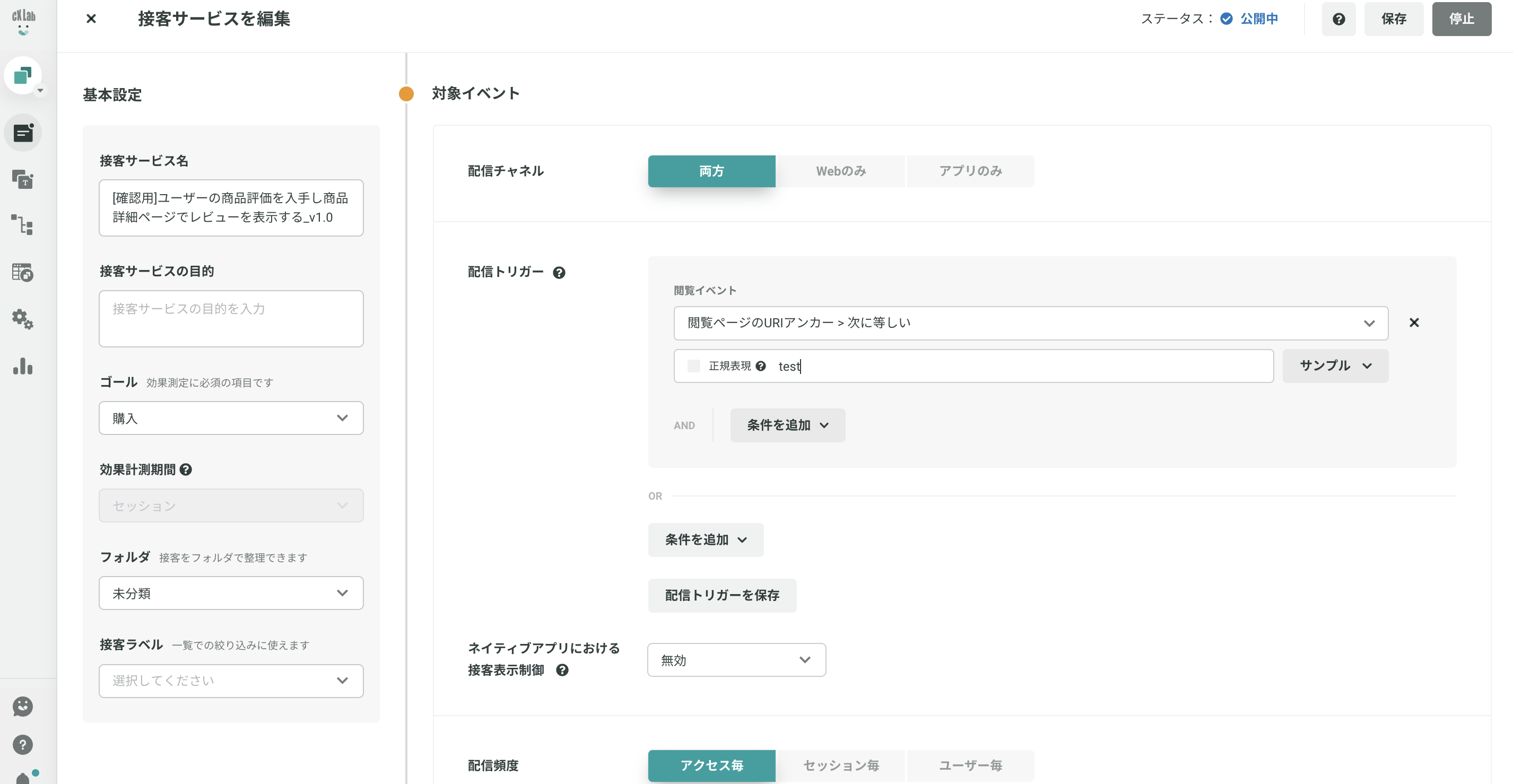Image resolution: width=1513 pixels, height=784 pixels.
Task: Click help icon next to 配信トリガー
Action: [559, 273]
